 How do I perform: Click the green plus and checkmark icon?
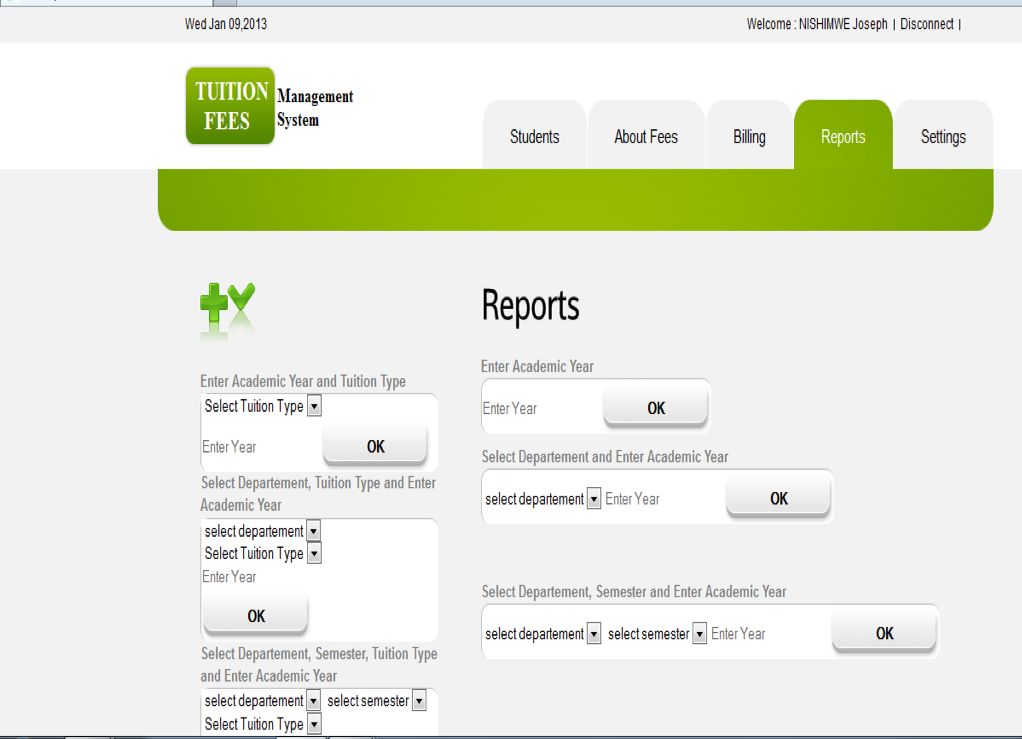(227, 311)
